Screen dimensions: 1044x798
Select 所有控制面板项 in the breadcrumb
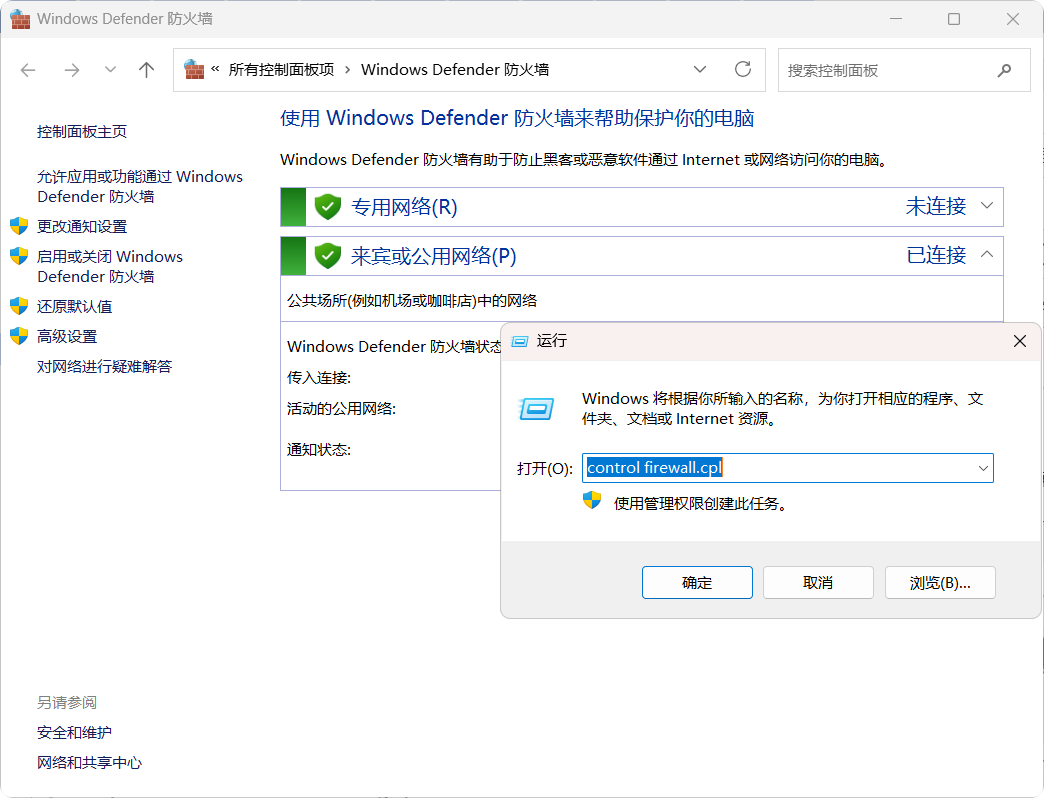click(x=281, y=70)
